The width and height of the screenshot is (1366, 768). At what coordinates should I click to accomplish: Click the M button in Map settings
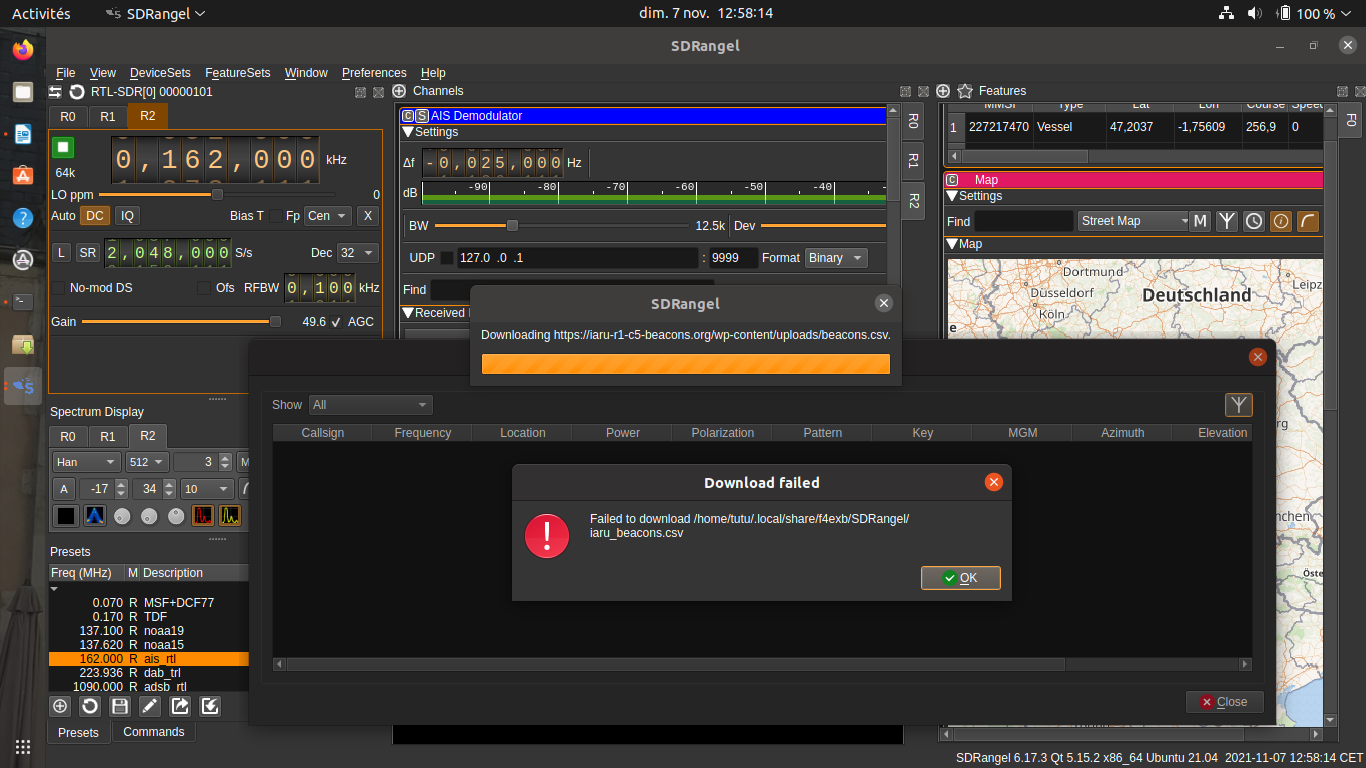tap(1201, 221)
